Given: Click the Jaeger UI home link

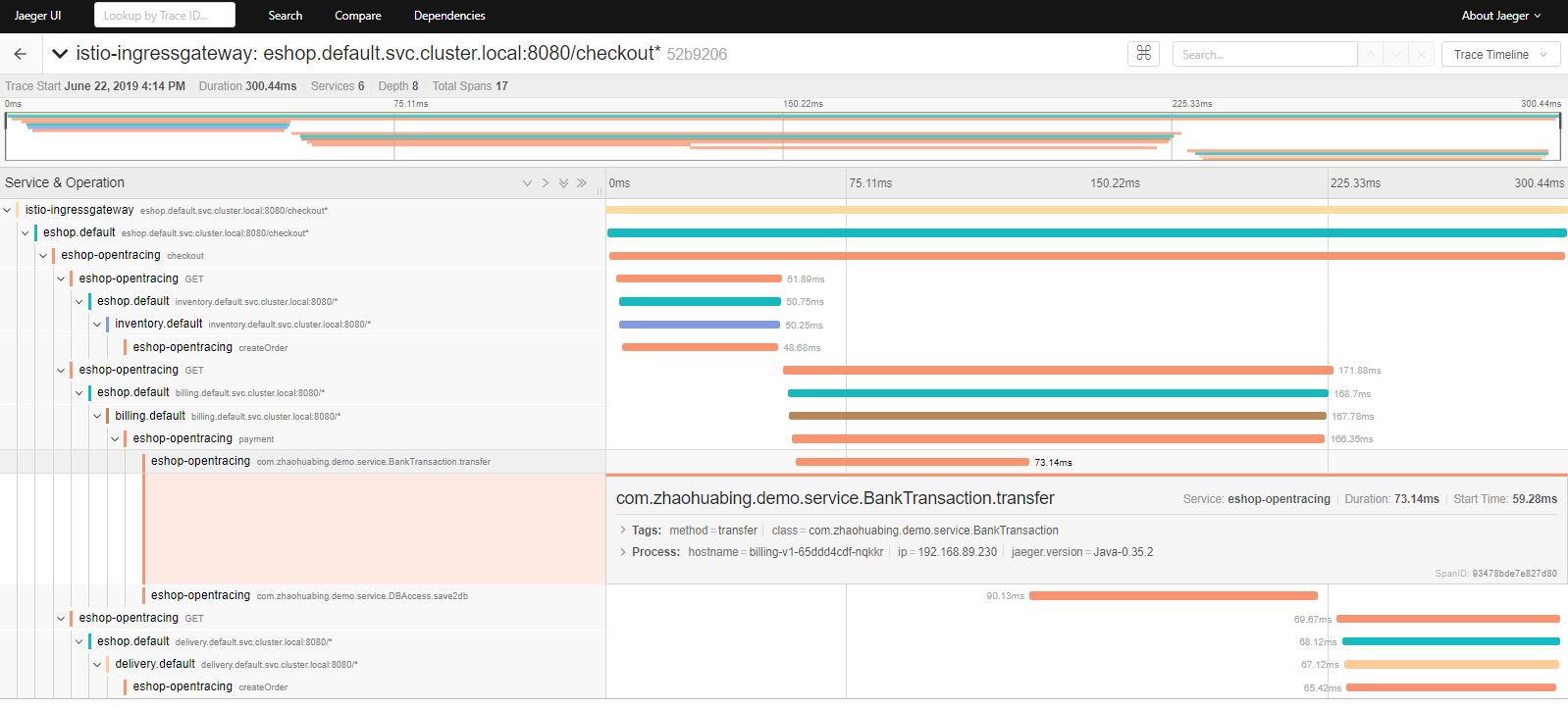Looking at the screenshot, I should pyautogui.click(x=38, y=16).
